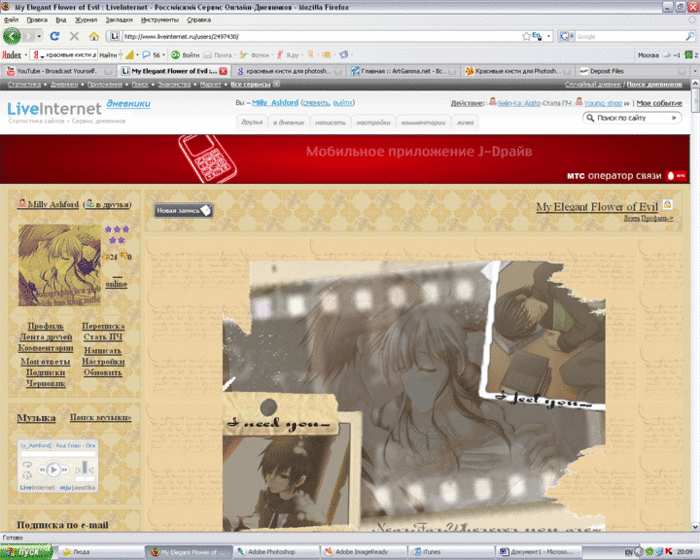Switch to the YouTube - Broadcast Yourself tab
The height and width of the screenshot is (560, 700).
click(x=57, y=71)
